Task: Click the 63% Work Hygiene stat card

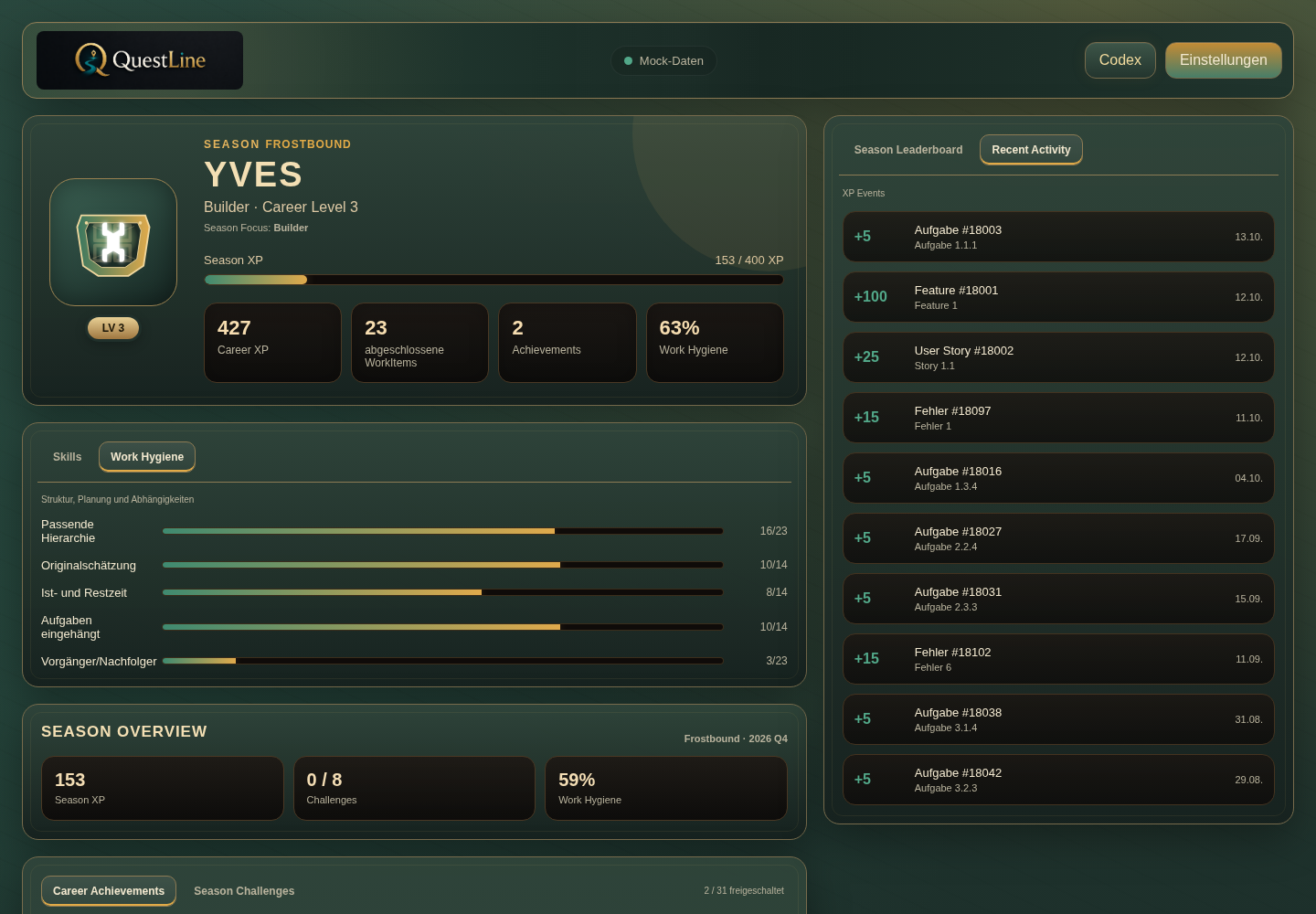Action: coord(715,343)
